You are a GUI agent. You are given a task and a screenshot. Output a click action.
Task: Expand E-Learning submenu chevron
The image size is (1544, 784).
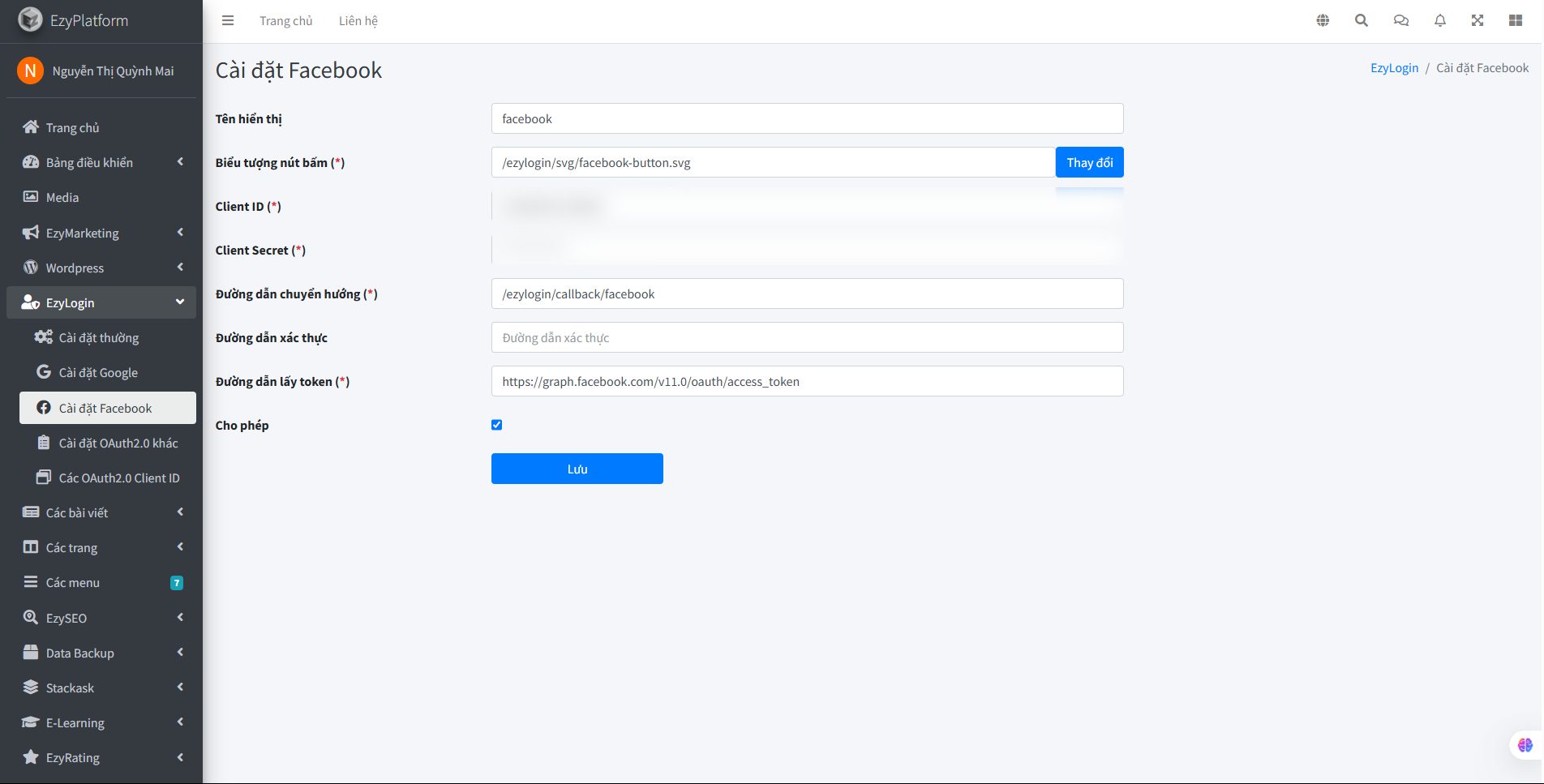click(180, 722)
